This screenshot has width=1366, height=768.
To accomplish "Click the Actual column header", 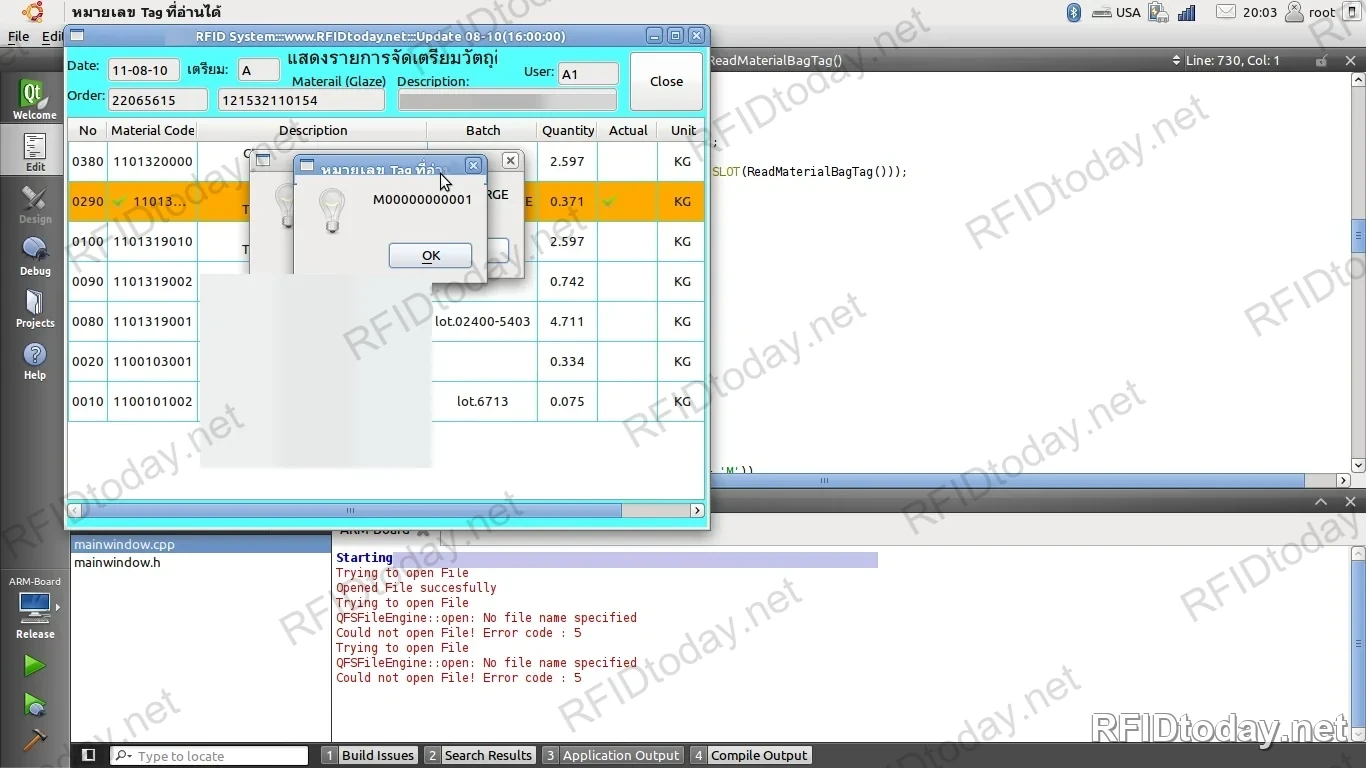I will click(628, 131).
